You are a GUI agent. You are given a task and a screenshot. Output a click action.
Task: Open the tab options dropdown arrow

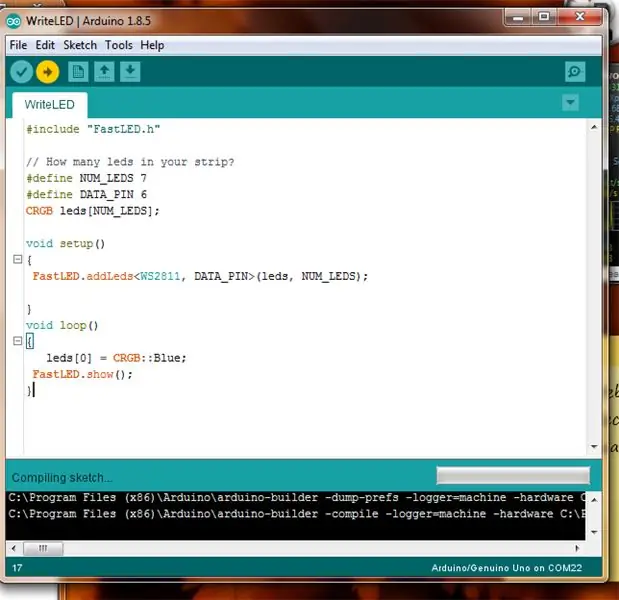click(x=570, y=103)
